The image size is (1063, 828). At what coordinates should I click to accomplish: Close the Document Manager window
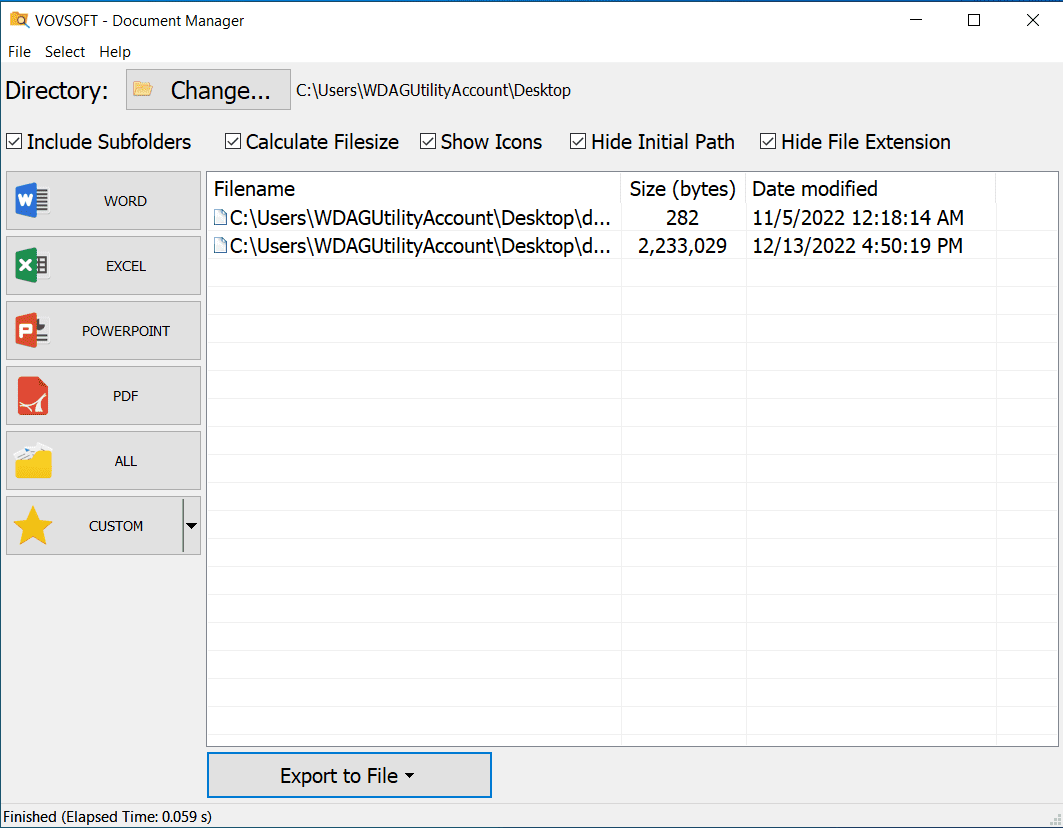[1032, 20]
